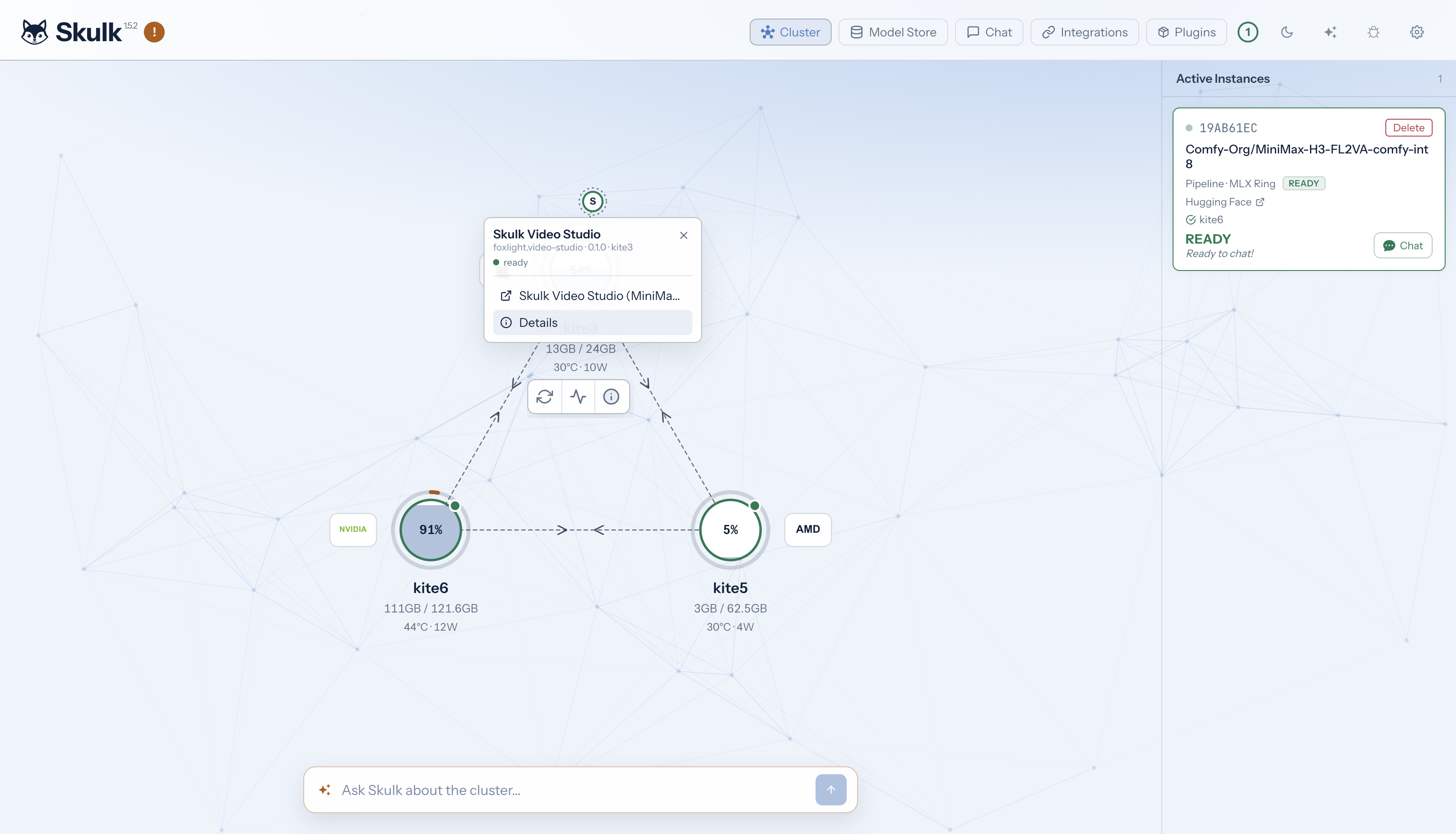Open the Model Store tab
This screenshot has width=1456, height=834.
pos(893,32)
